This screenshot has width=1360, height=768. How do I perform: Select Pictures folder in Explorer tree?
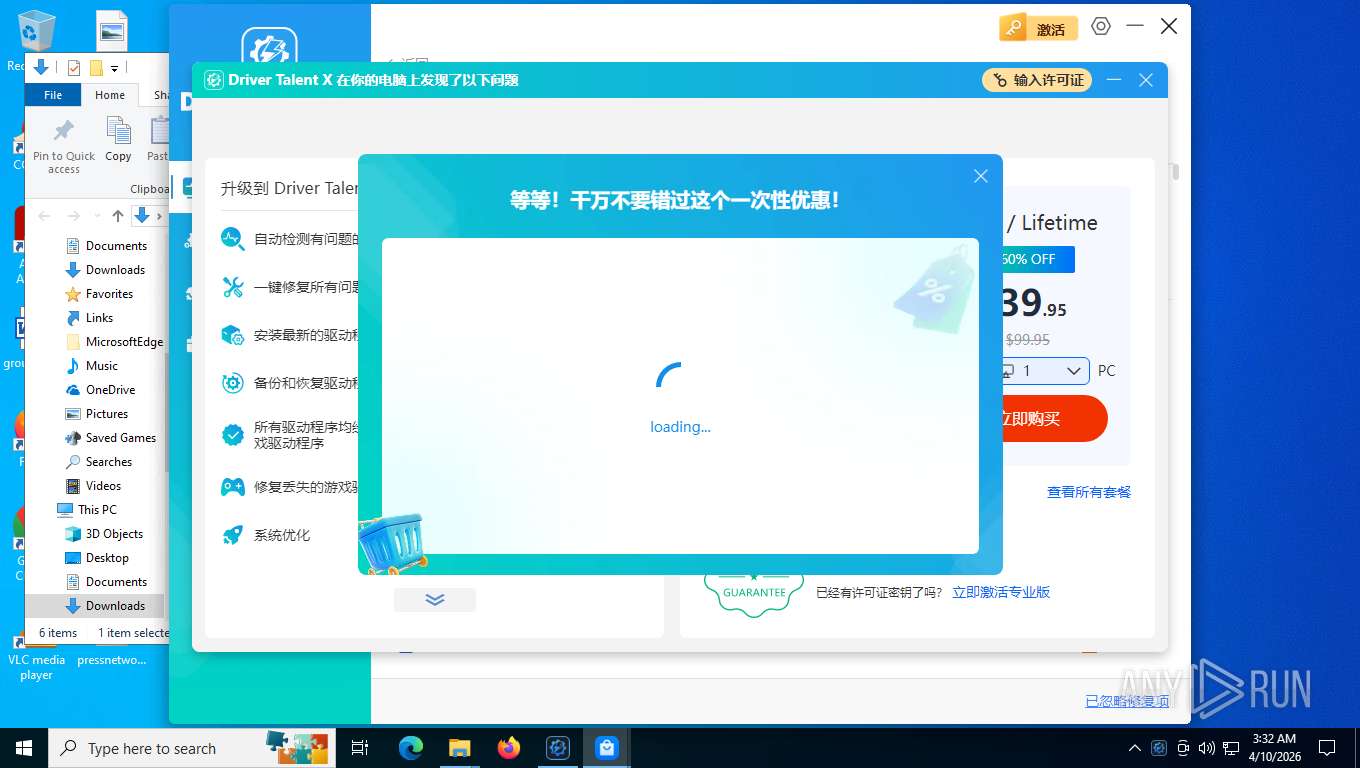106,414
